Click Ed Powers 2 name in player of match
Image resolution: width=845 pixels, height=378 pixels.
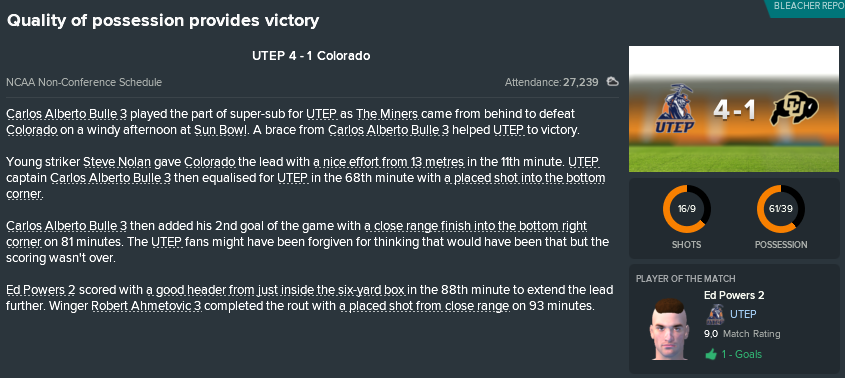click(x=734, y=295)
